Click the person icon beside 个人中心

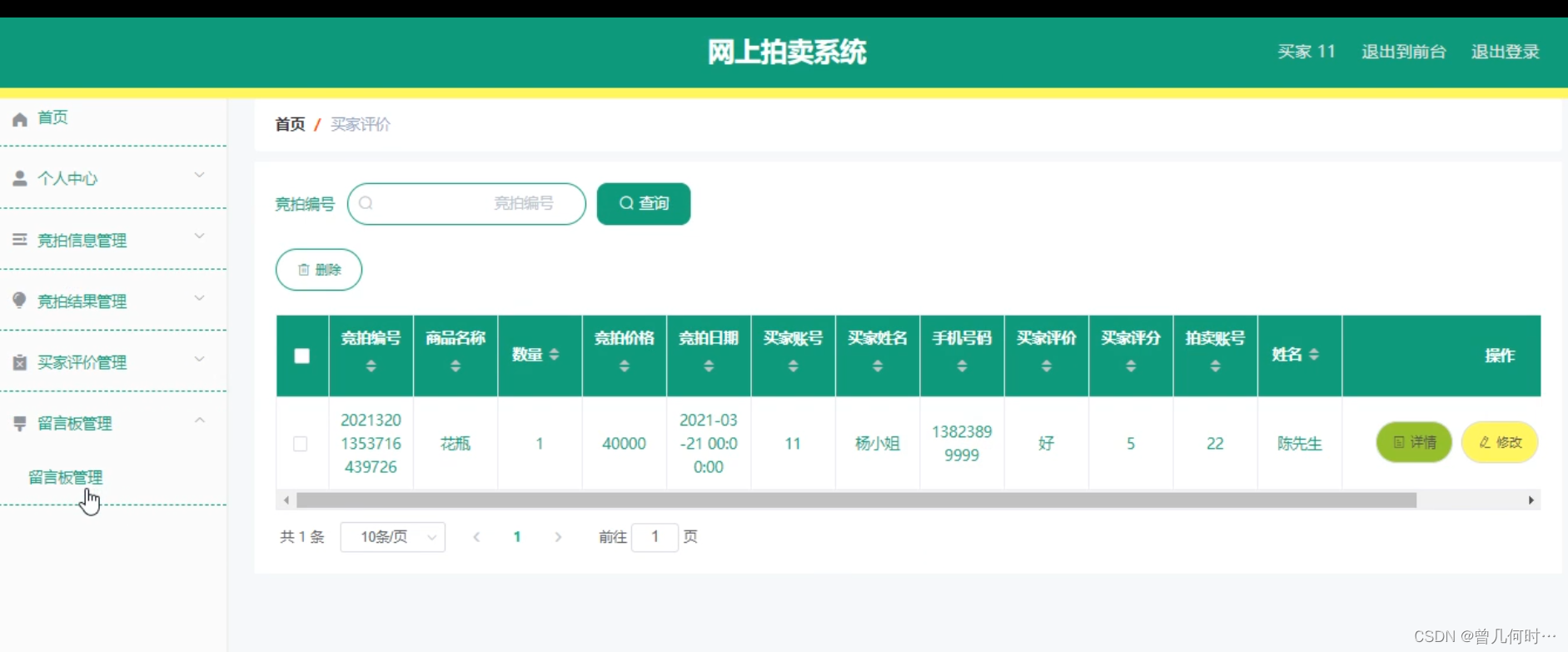[20, 178]
